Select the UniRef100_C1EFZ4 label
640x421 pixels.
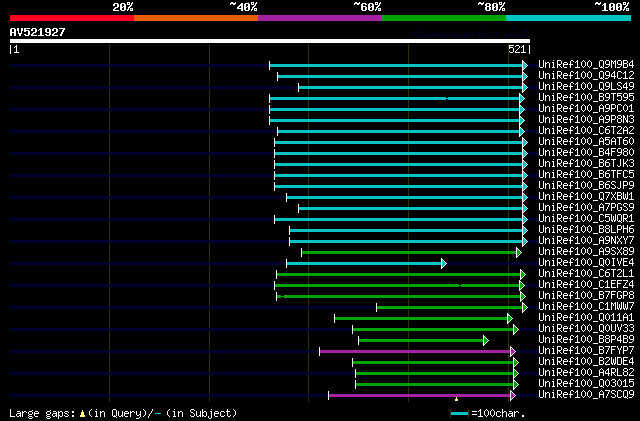(x=586, y=285)
